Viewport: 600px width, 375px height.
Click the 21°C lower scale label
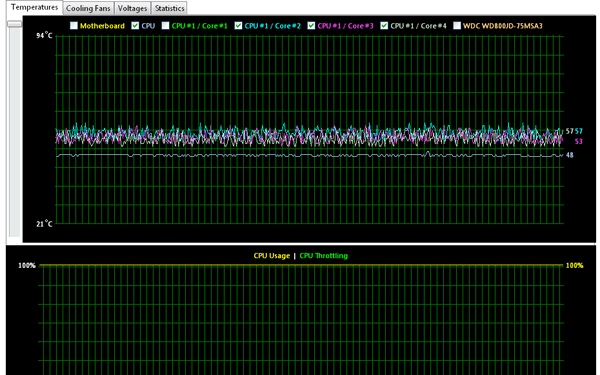pos(44,223)
